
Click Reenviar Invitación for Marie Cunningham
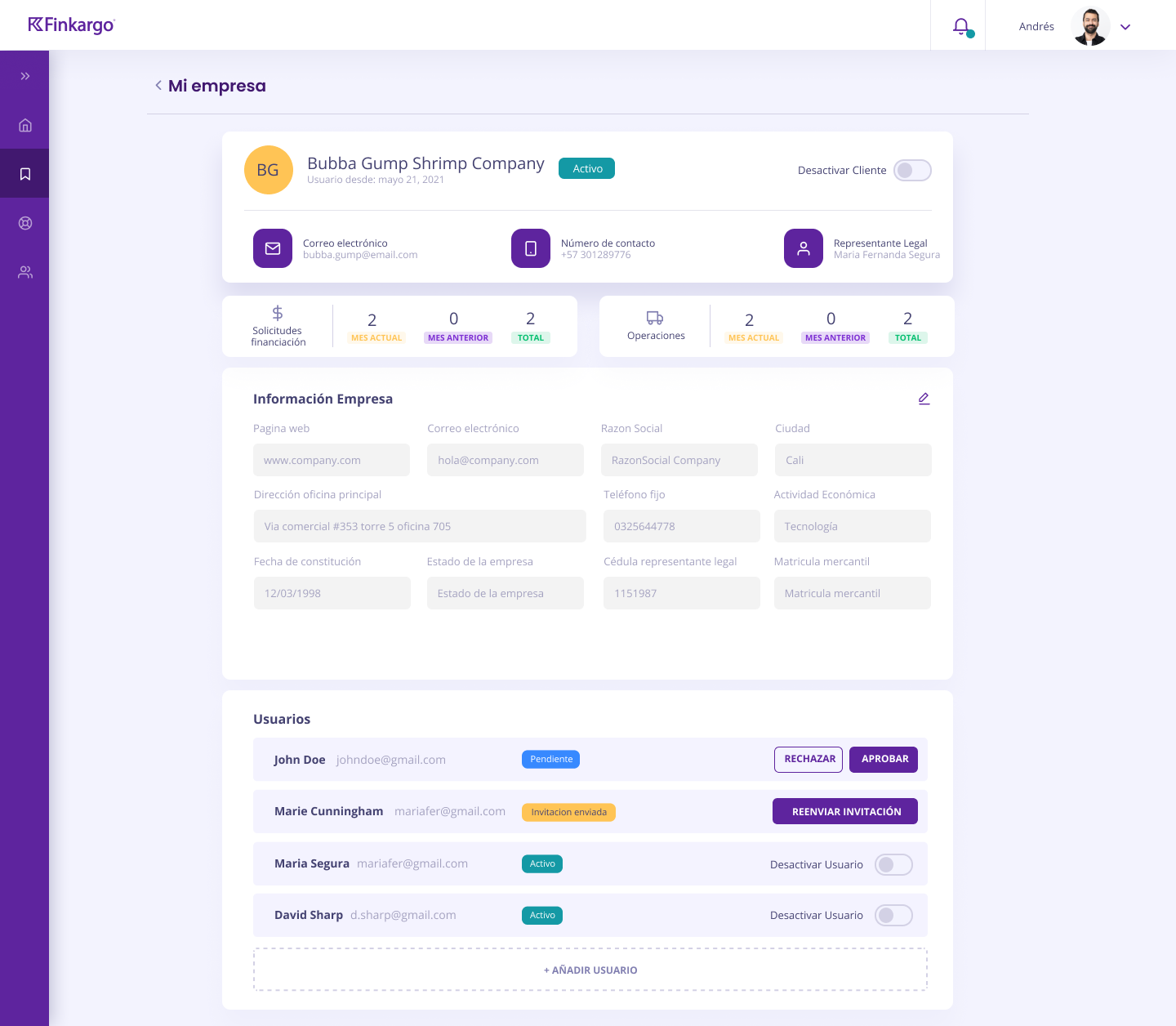coord(845,811)
